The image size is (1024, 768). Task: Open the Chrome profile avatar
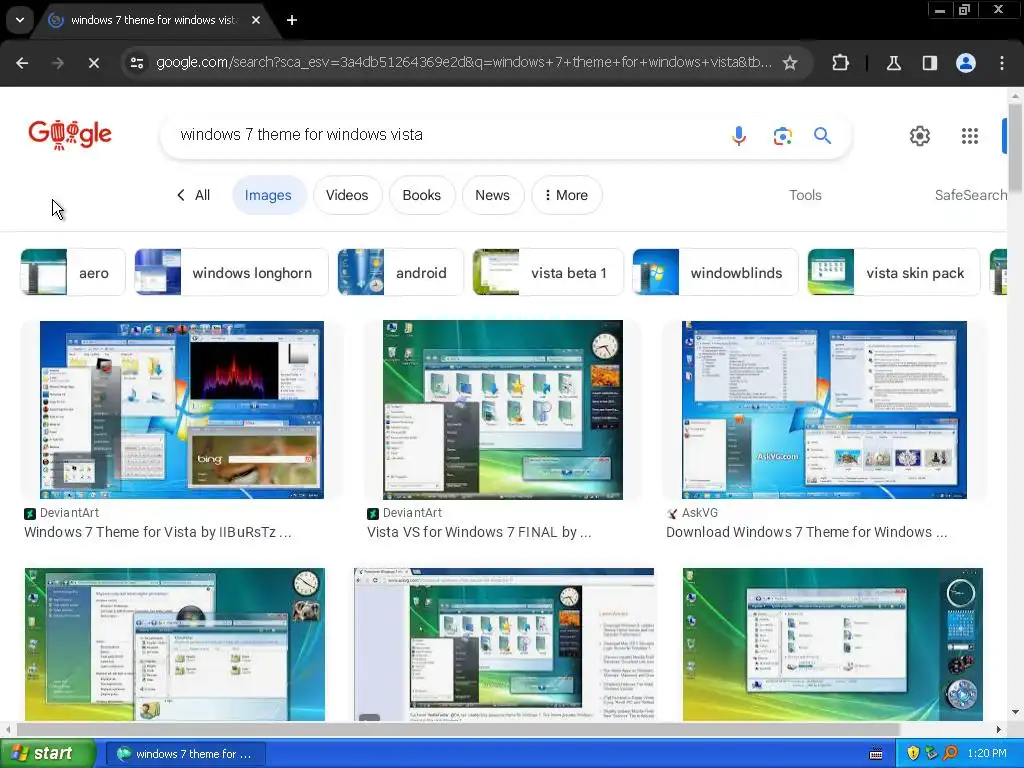pos(965,63)
